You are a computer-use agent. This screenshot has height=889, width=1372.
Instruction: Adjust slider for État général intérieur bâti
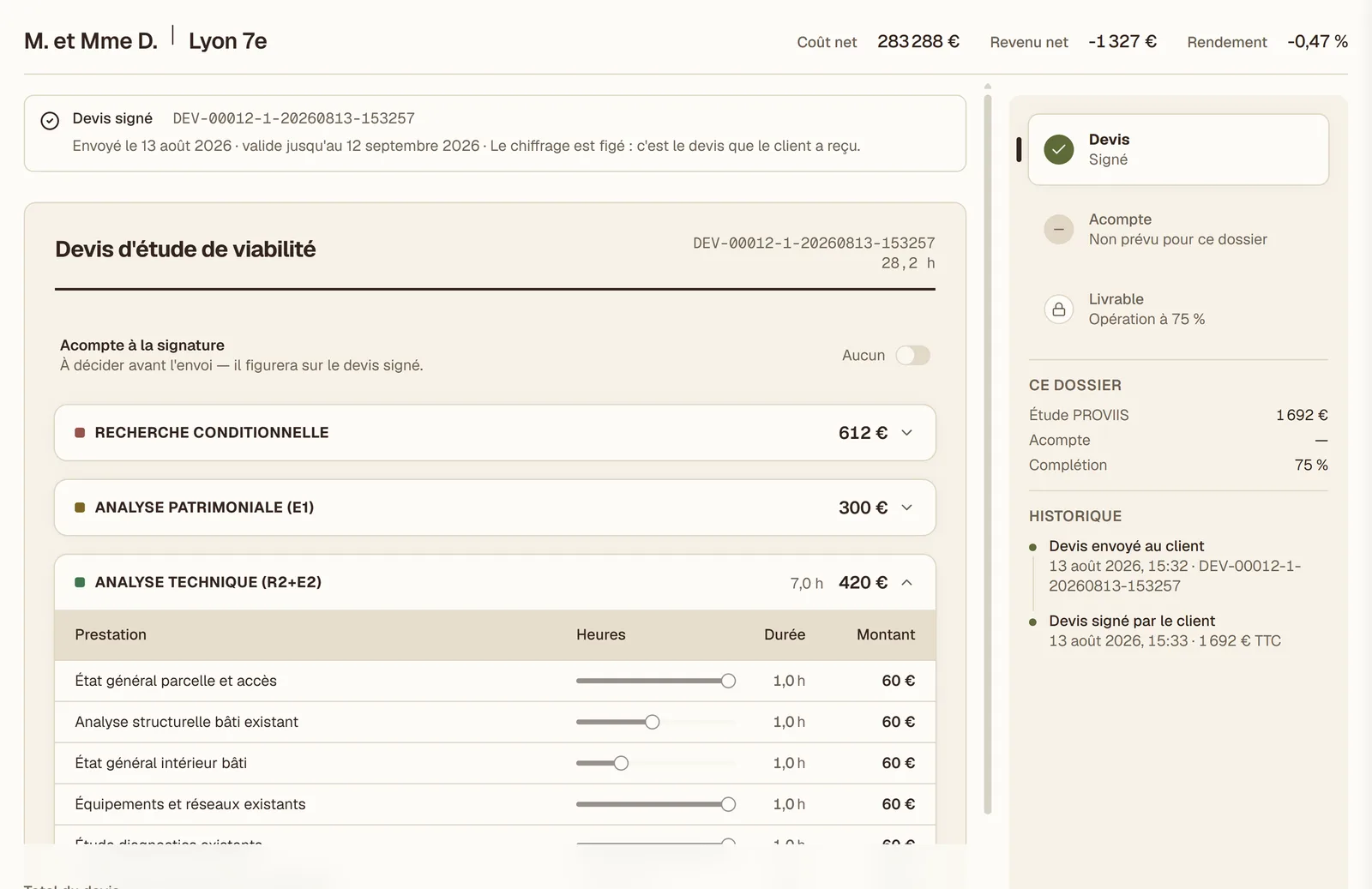655,763
